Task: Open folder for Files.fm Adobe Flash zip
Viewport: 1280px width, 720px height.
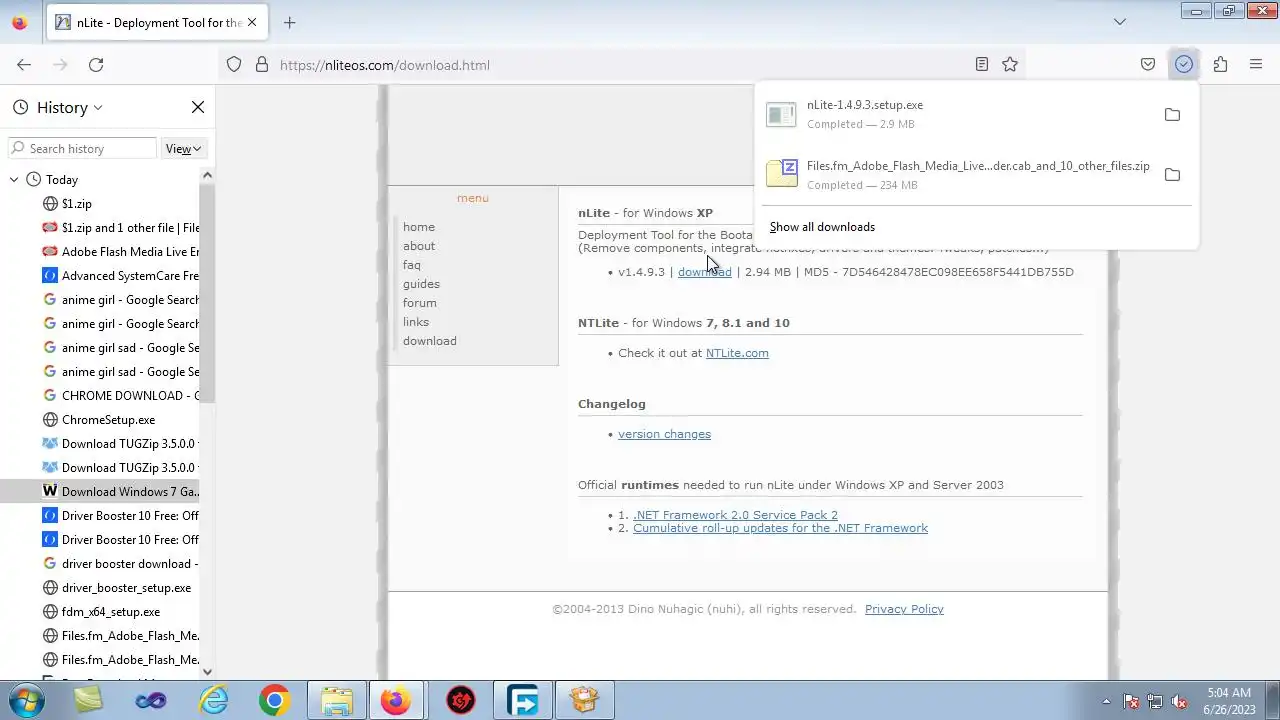Action: (1172, 175)
